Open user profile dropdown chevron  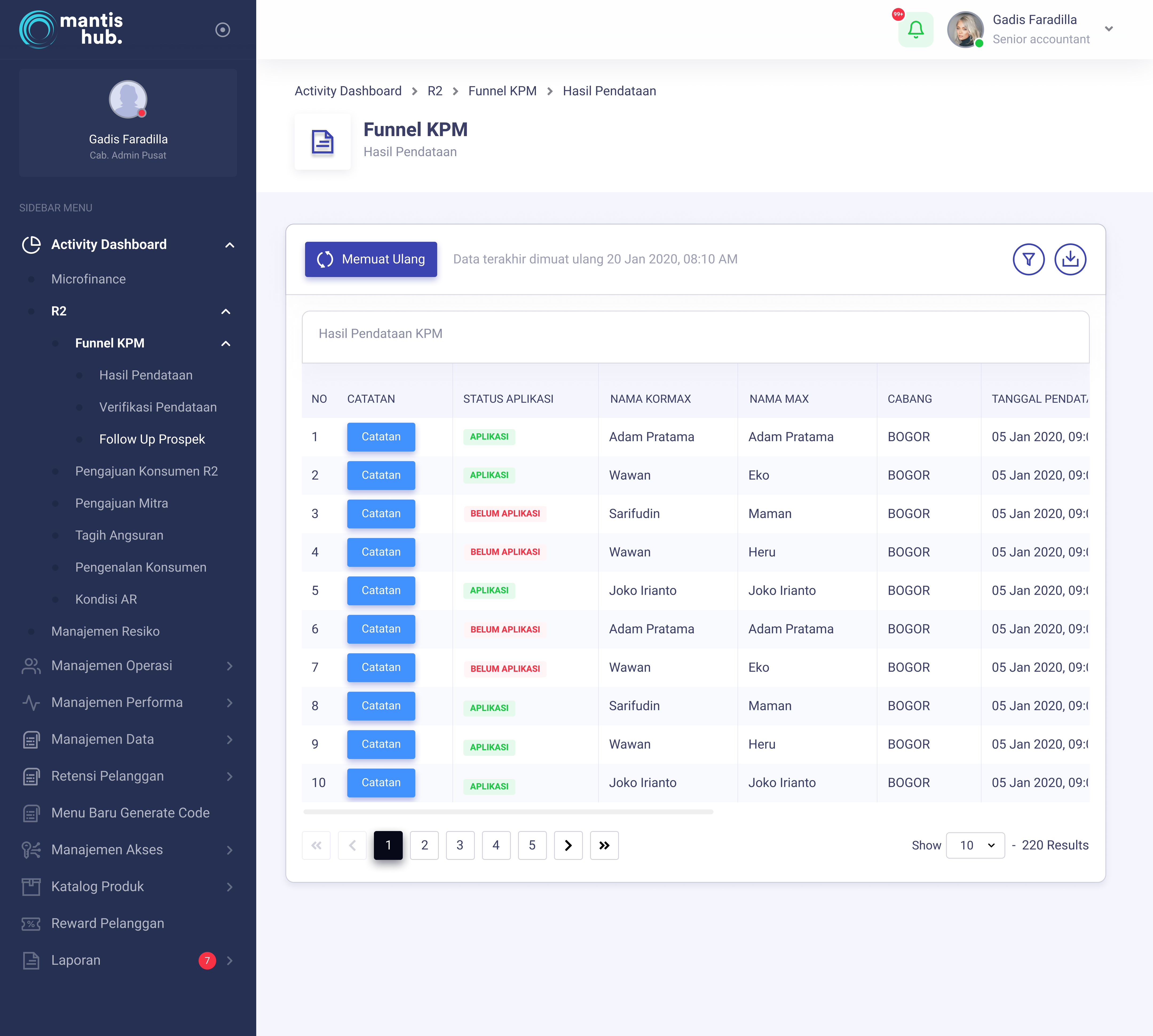point(1109,29)
